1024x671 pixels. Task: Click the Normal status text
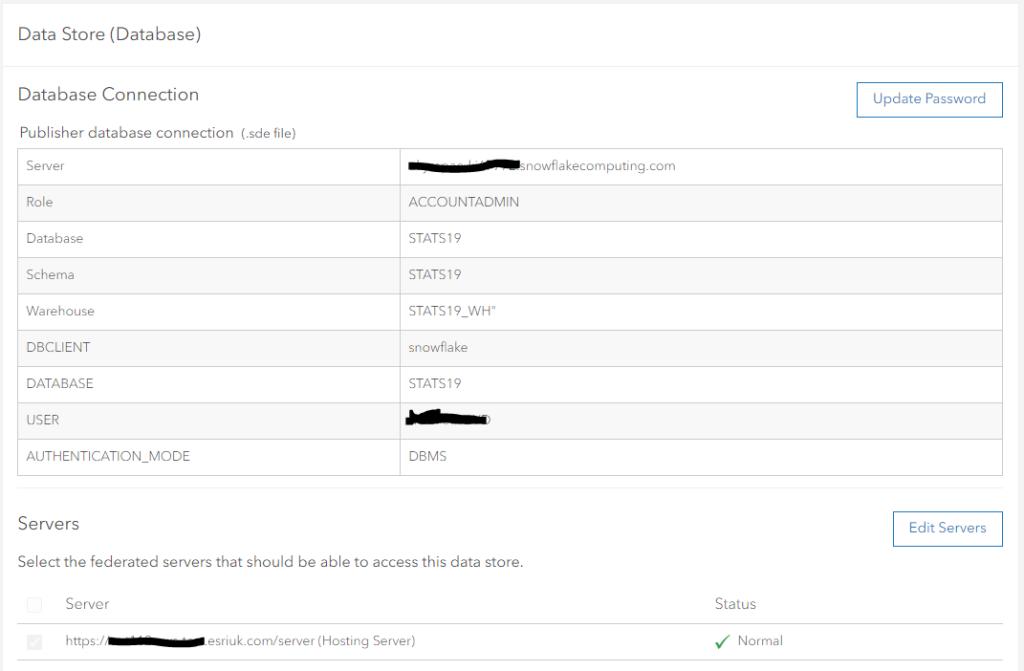[760, 641]
